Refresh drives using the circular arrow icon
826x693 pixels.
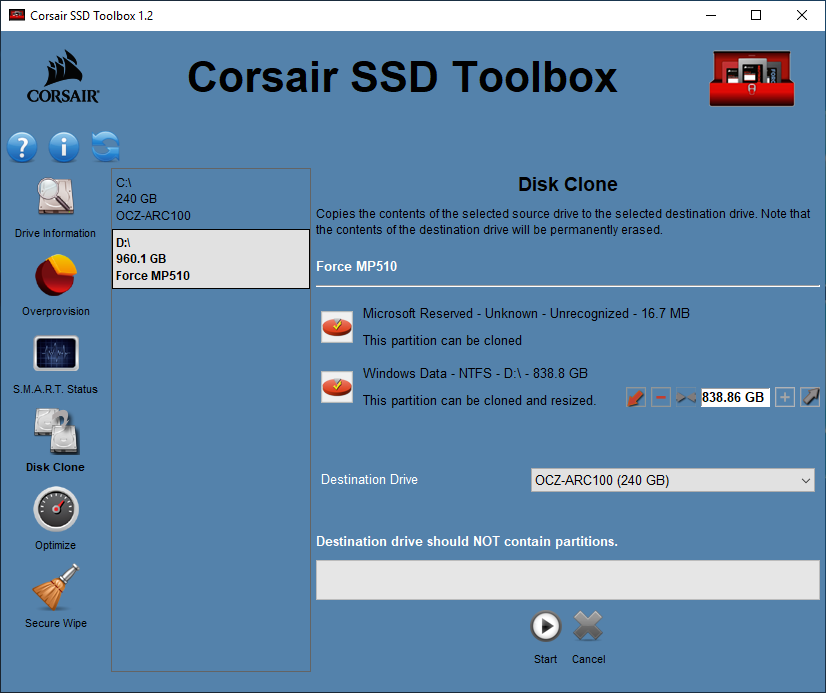click(x=104, y=147)
